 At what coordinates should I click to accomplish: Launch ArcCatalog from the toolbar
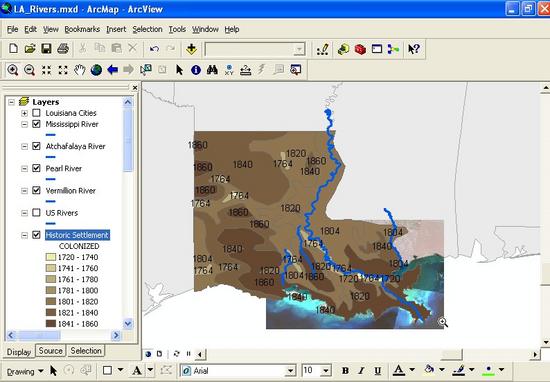click(x=343, y=49)
